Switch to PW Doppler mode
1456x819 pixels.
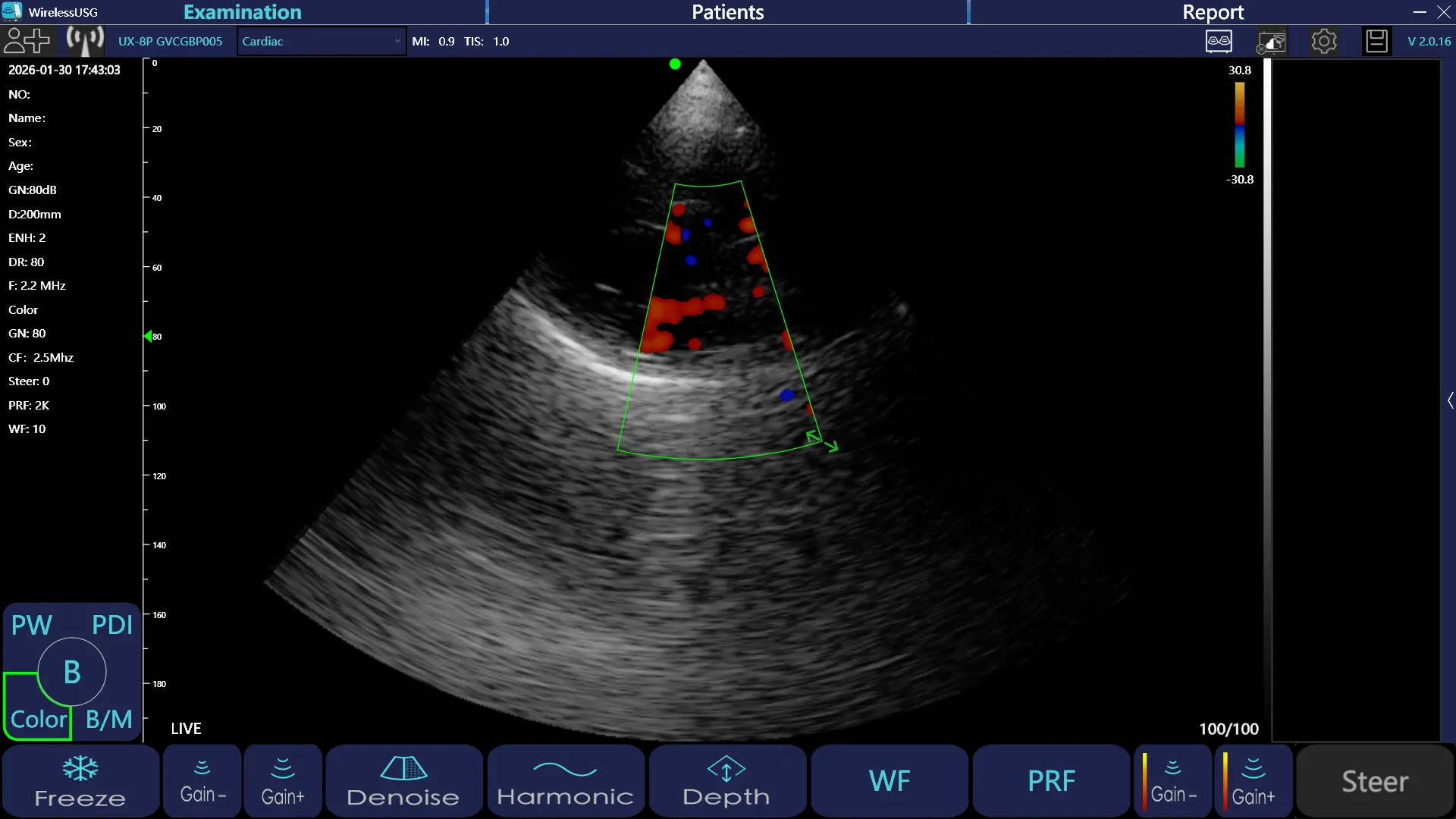pyautogui.click(x=31, y=626)
